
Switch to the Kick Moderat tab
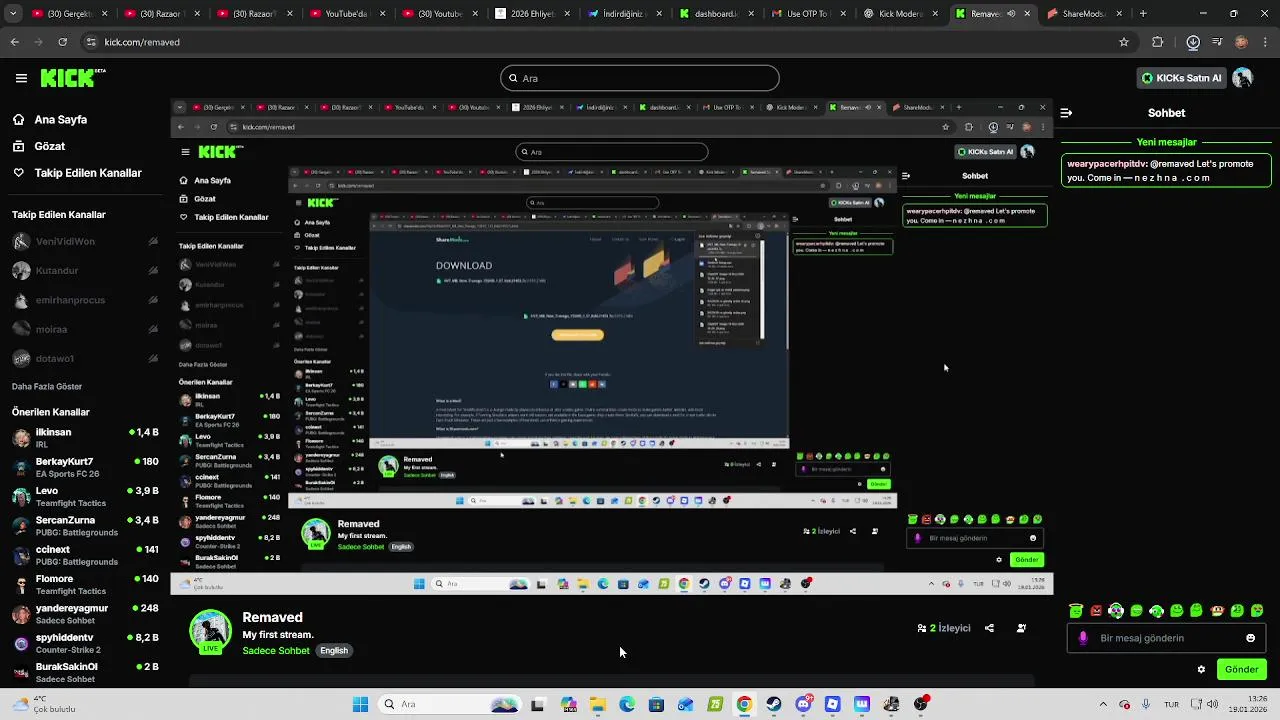click(x=900, y=14)
